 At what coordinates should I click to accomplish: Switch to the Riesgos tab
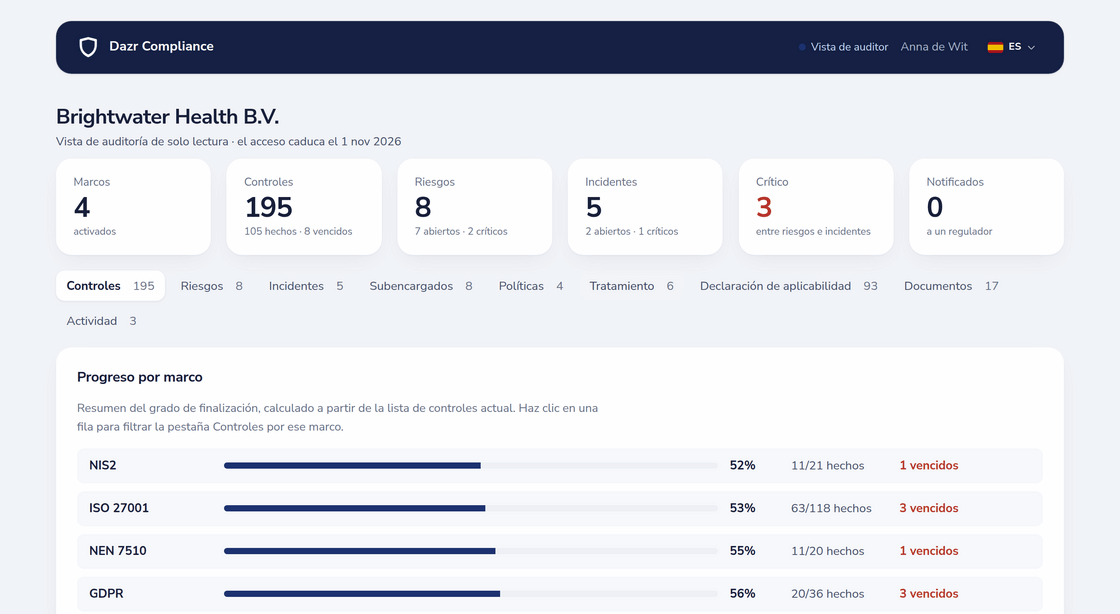tap(211, 286)
